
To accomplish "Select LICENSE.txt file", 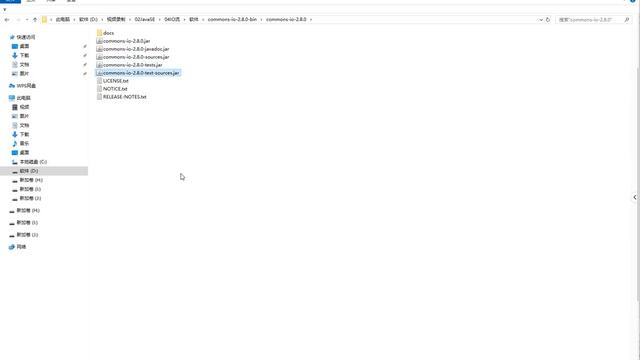I will 113,81.
